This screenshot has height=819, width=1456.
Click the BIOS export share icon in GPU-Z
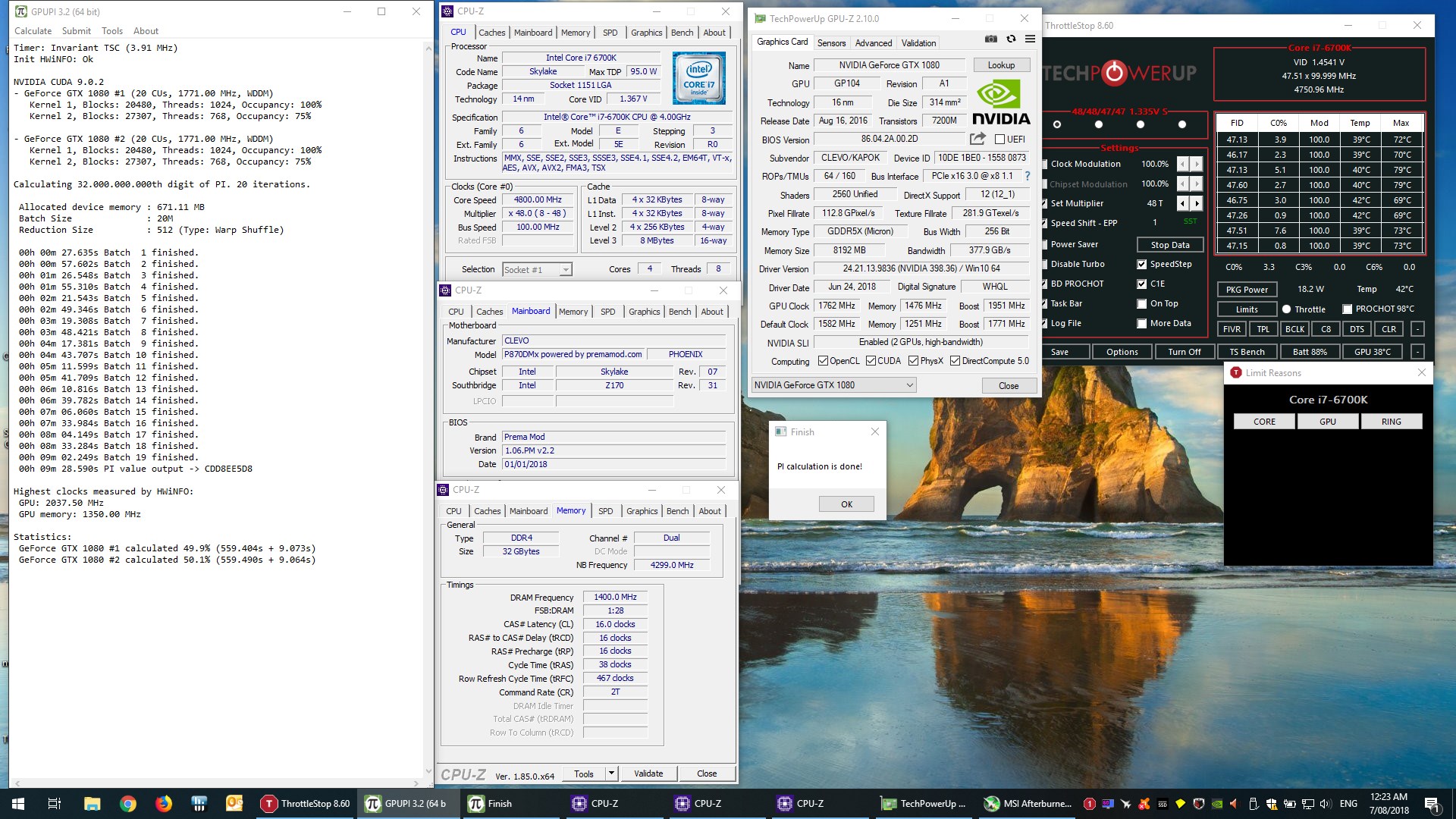[977, 139]
